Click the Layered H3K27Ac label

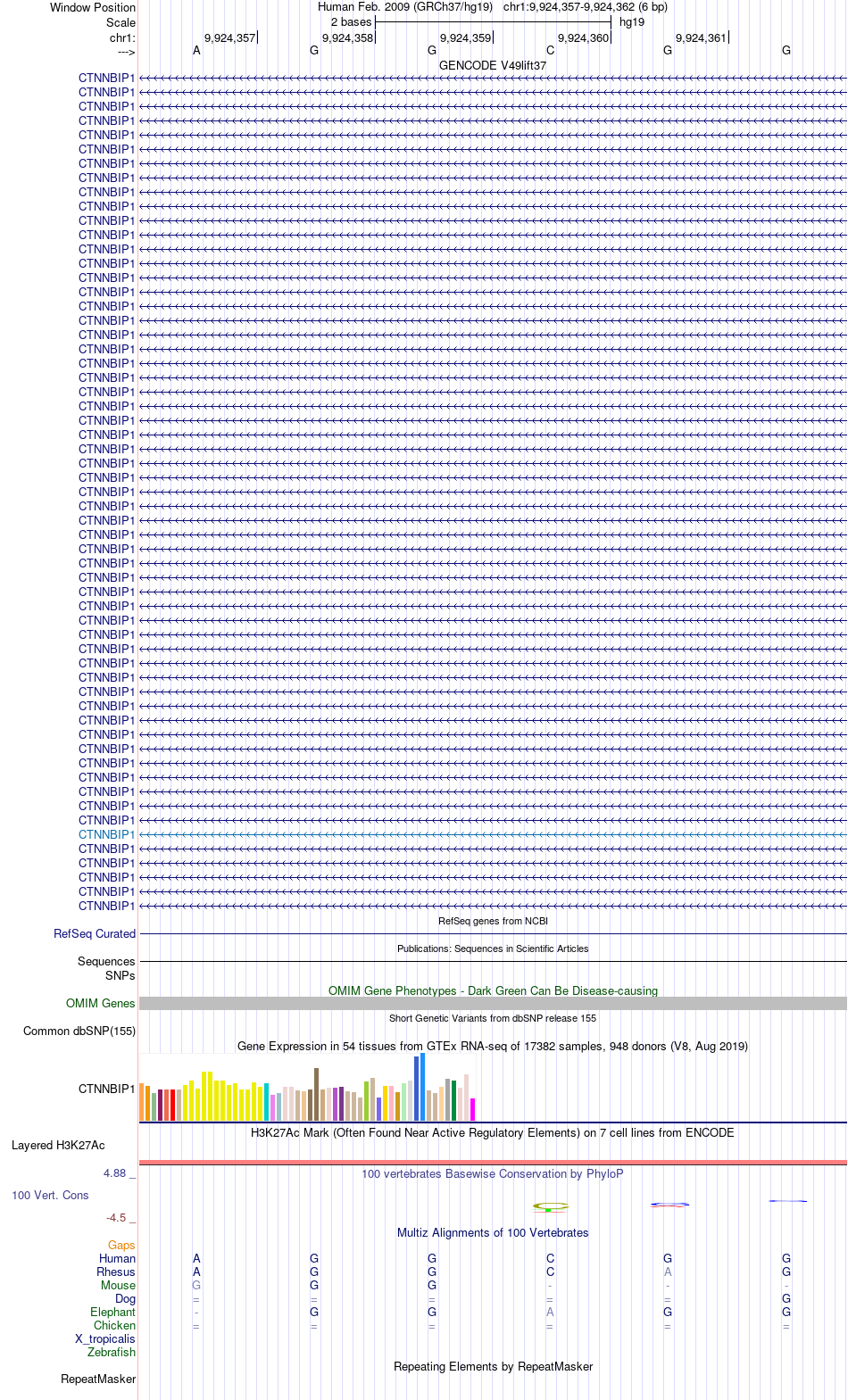coord(58,1145)
